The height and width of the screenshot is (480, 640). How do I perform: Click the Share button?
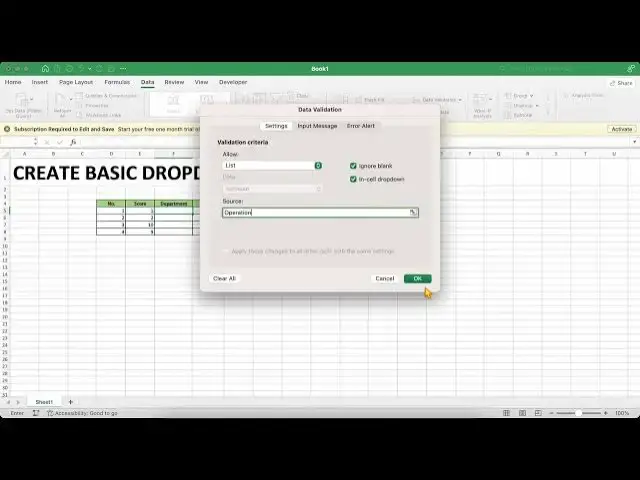(621, 83)
